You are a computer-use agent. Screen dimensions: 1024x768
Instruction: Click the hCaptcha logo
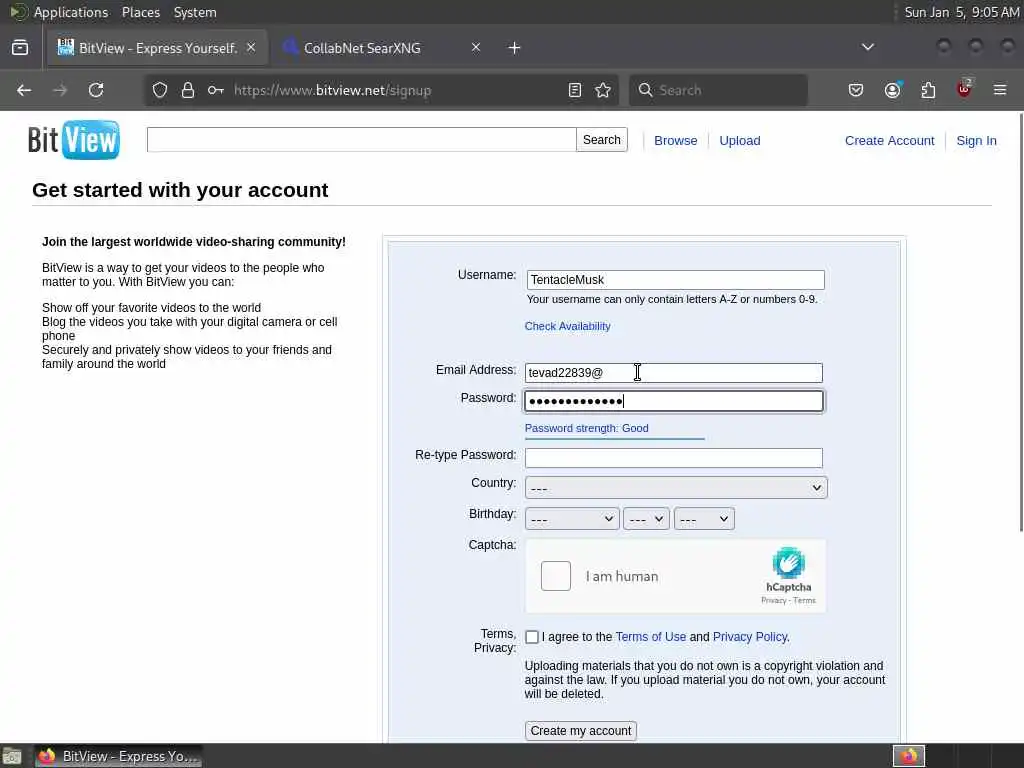(x=788, y=563)
